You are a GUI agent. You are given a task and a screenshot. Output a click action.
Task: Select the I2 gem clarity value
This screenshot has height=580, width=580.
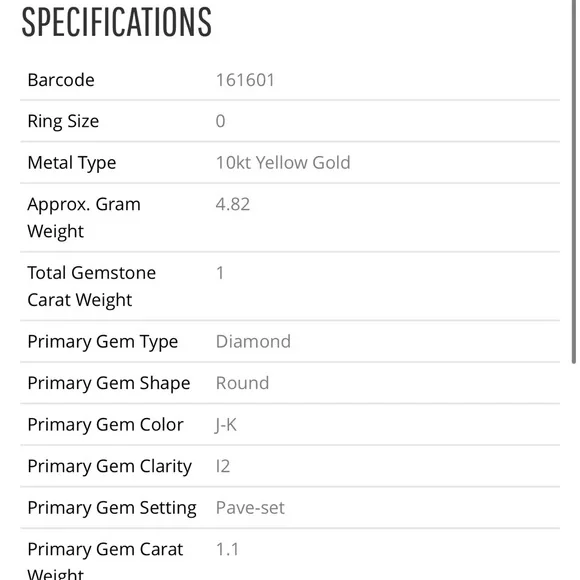(223, 466)
